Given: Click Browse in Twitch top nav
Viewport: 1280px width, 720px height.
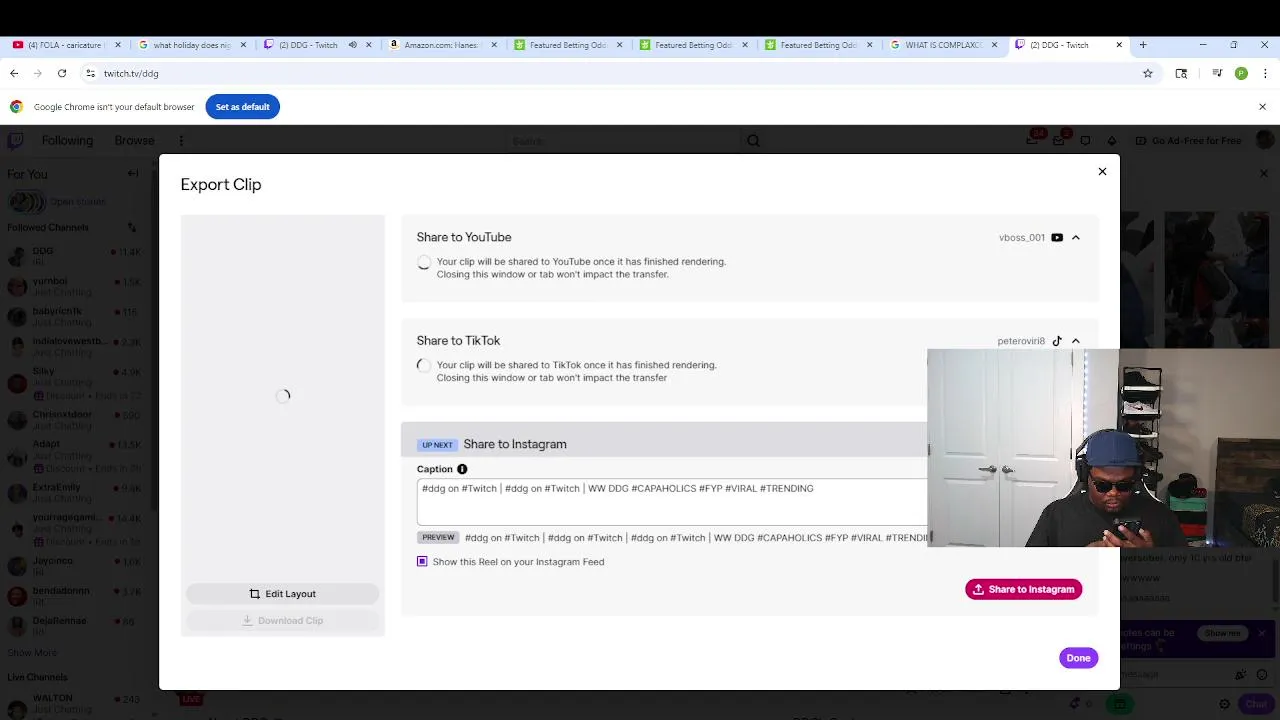Looking at the screenshot, I should point(134,141).
